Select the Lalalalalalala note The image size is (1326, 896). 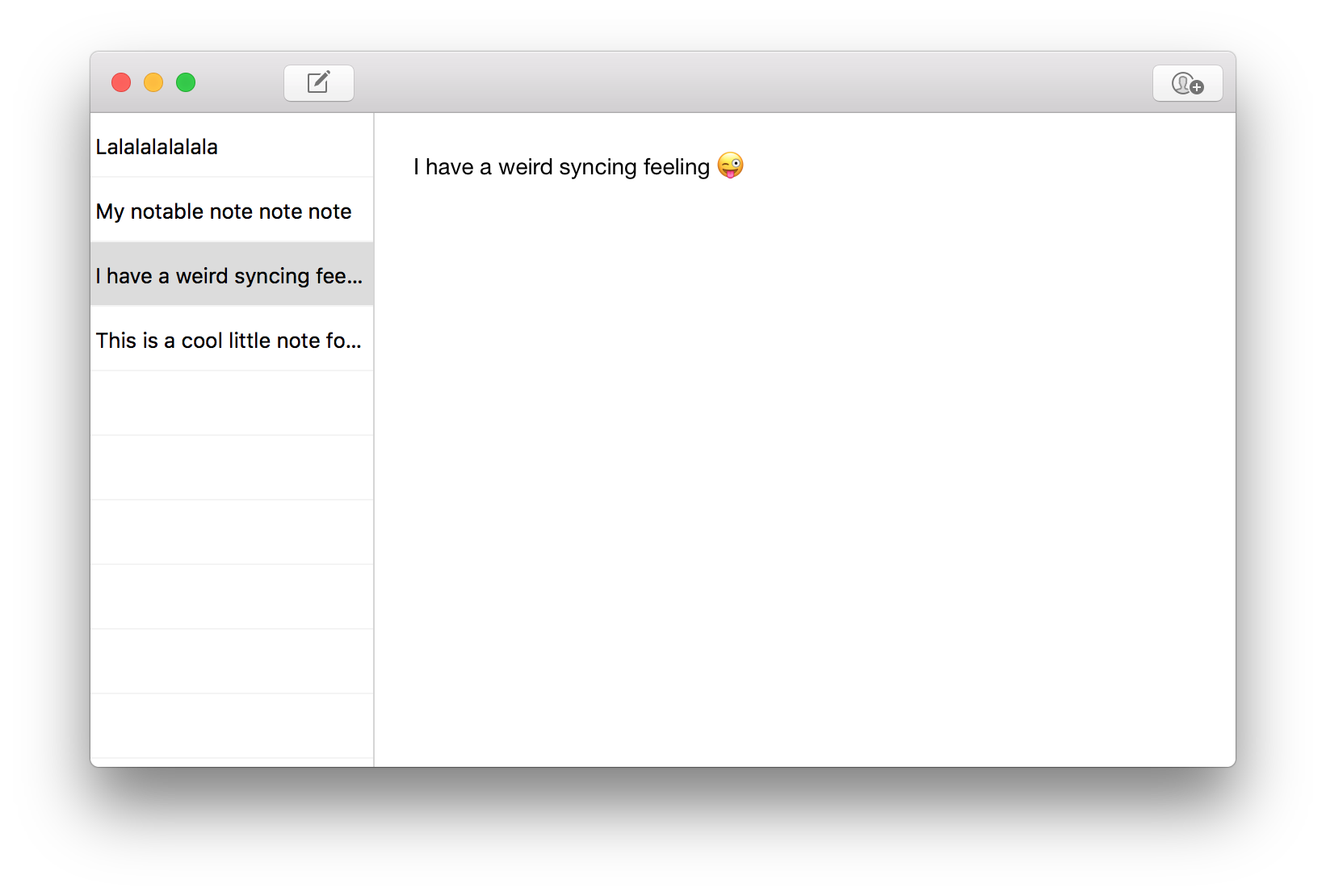(232, 146)
